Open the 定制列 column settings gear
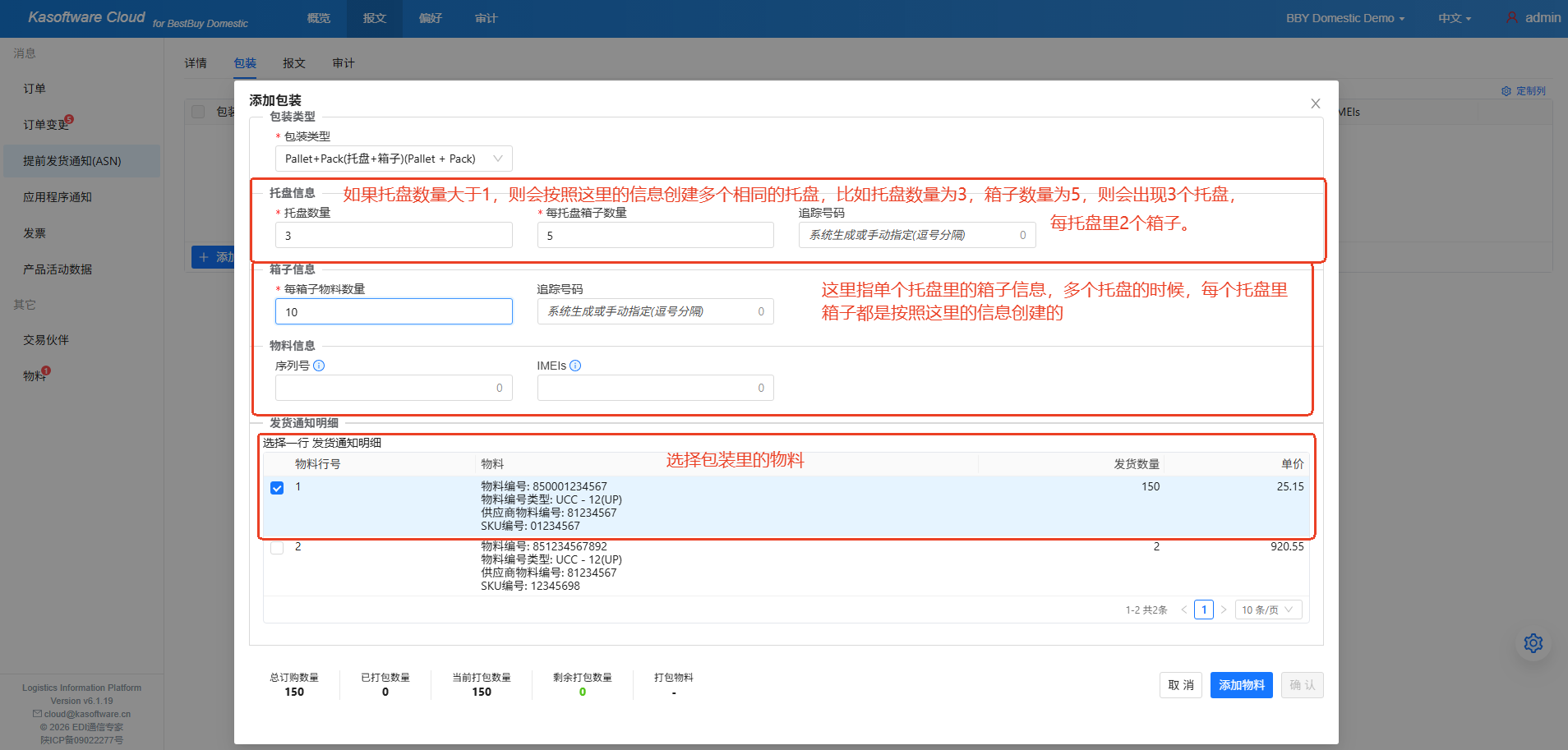1568x750 pixels. (1507, 90)
